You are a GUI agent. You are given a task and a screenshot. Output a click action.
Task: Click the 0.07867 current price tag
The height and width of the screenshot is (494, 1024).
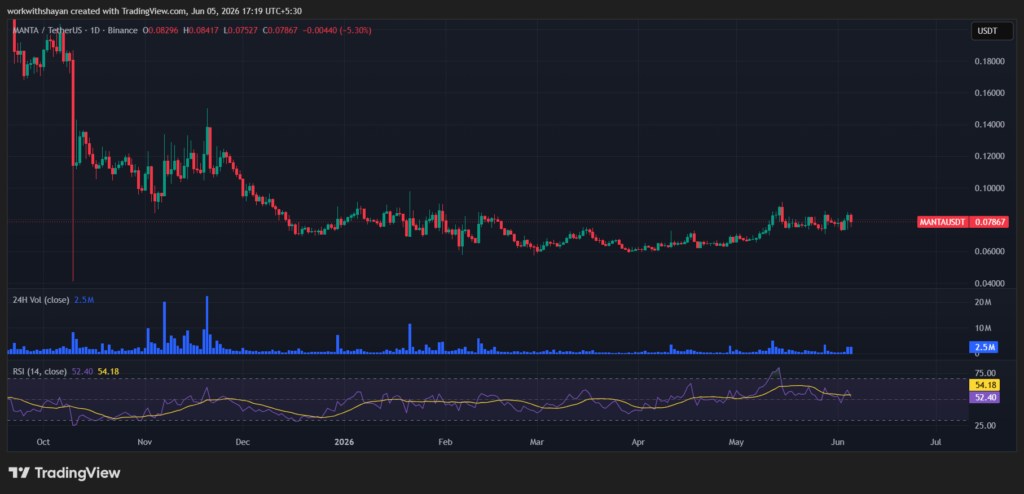(989, 222)
